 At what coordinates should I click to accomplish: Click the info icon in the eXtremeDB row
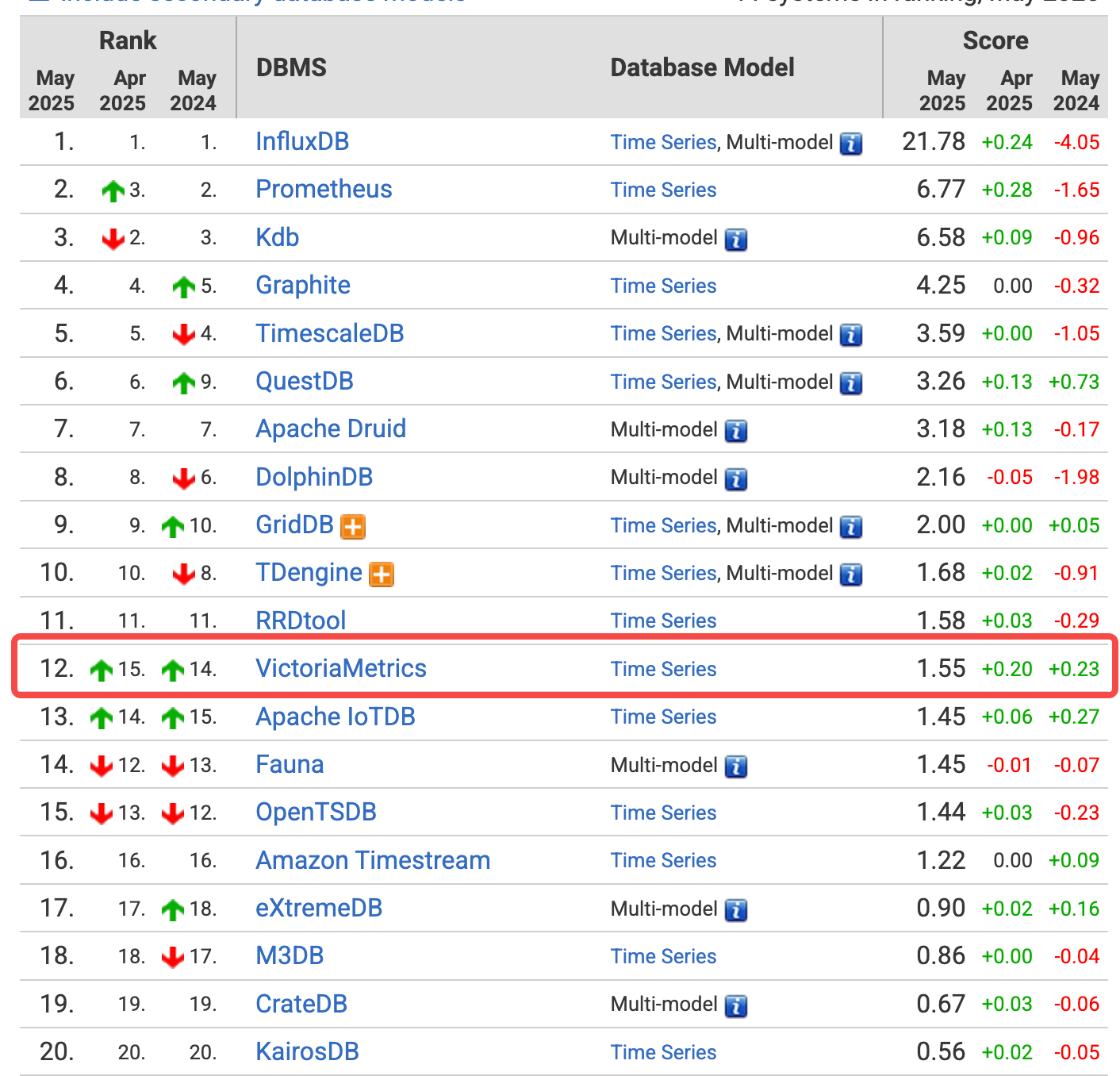pos(736,910)
